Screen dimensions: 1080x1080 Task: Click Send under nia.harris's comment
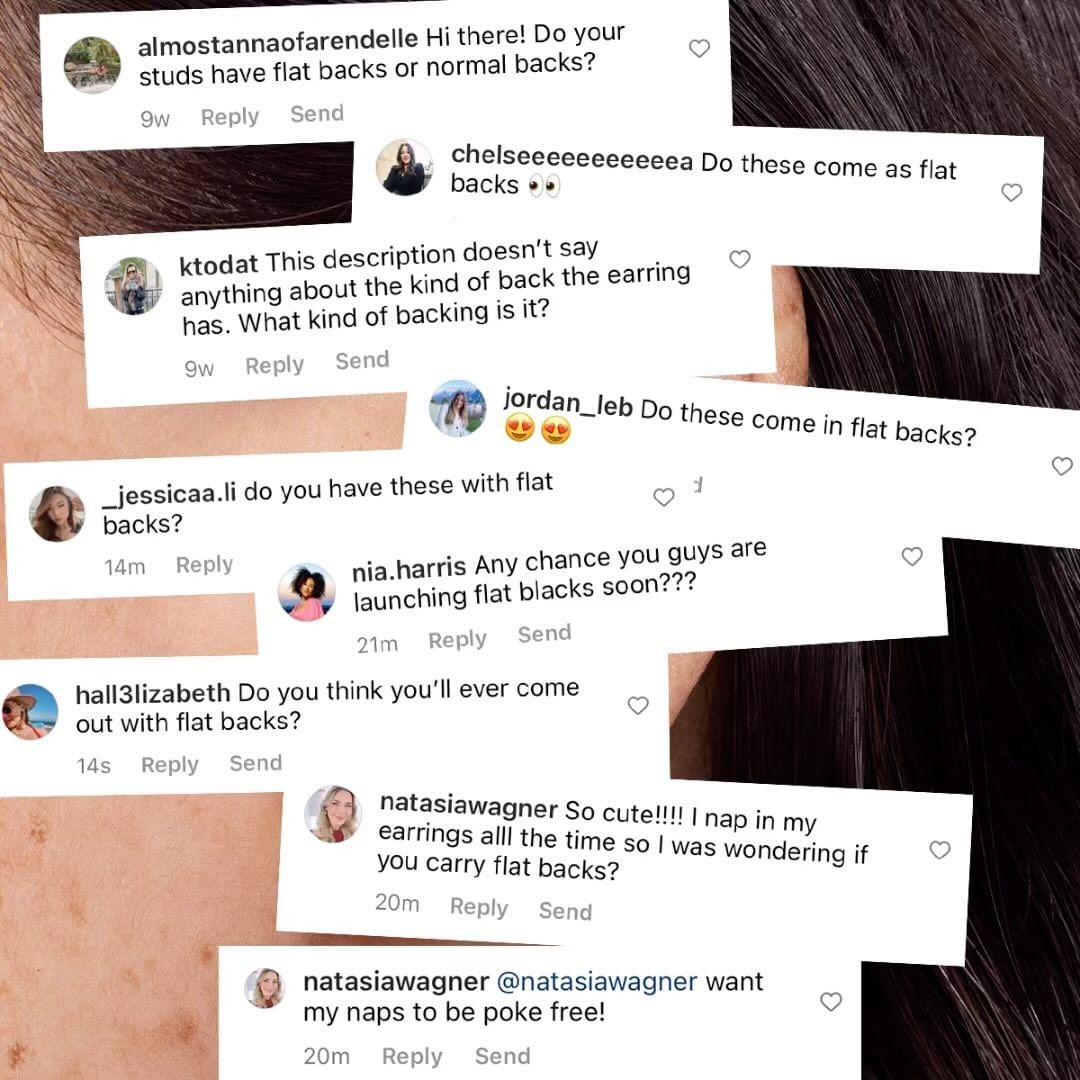(x=544, y=634)
